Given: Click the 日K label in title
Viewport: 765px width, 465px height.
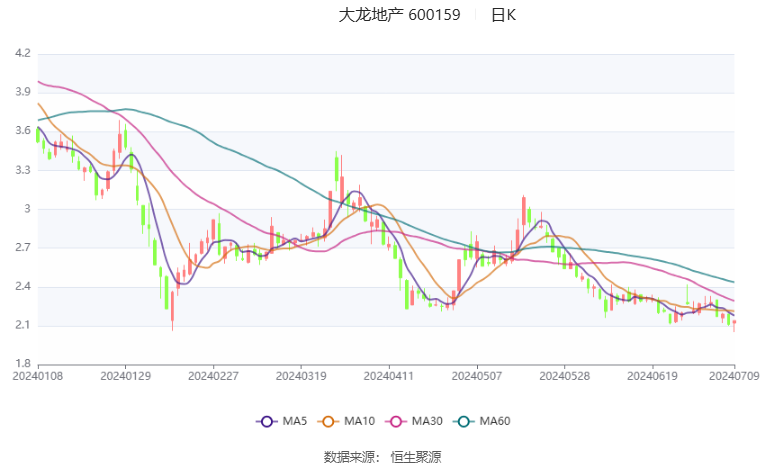Looking at the screenshot, I should (x=503, y=15).
